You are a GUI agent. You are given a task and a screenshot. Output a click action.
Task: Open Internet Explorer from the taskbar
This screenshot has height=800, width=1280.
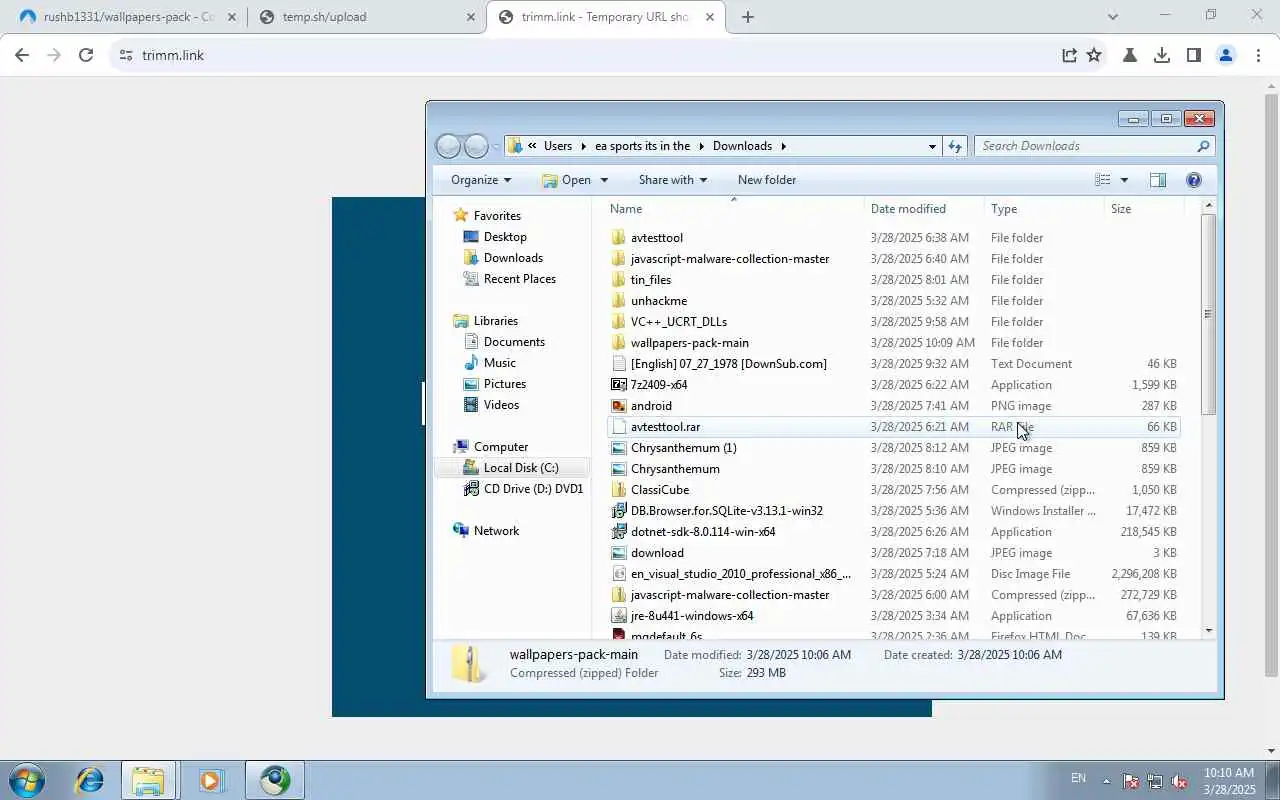pyautogui.click(x=89, y=780)
